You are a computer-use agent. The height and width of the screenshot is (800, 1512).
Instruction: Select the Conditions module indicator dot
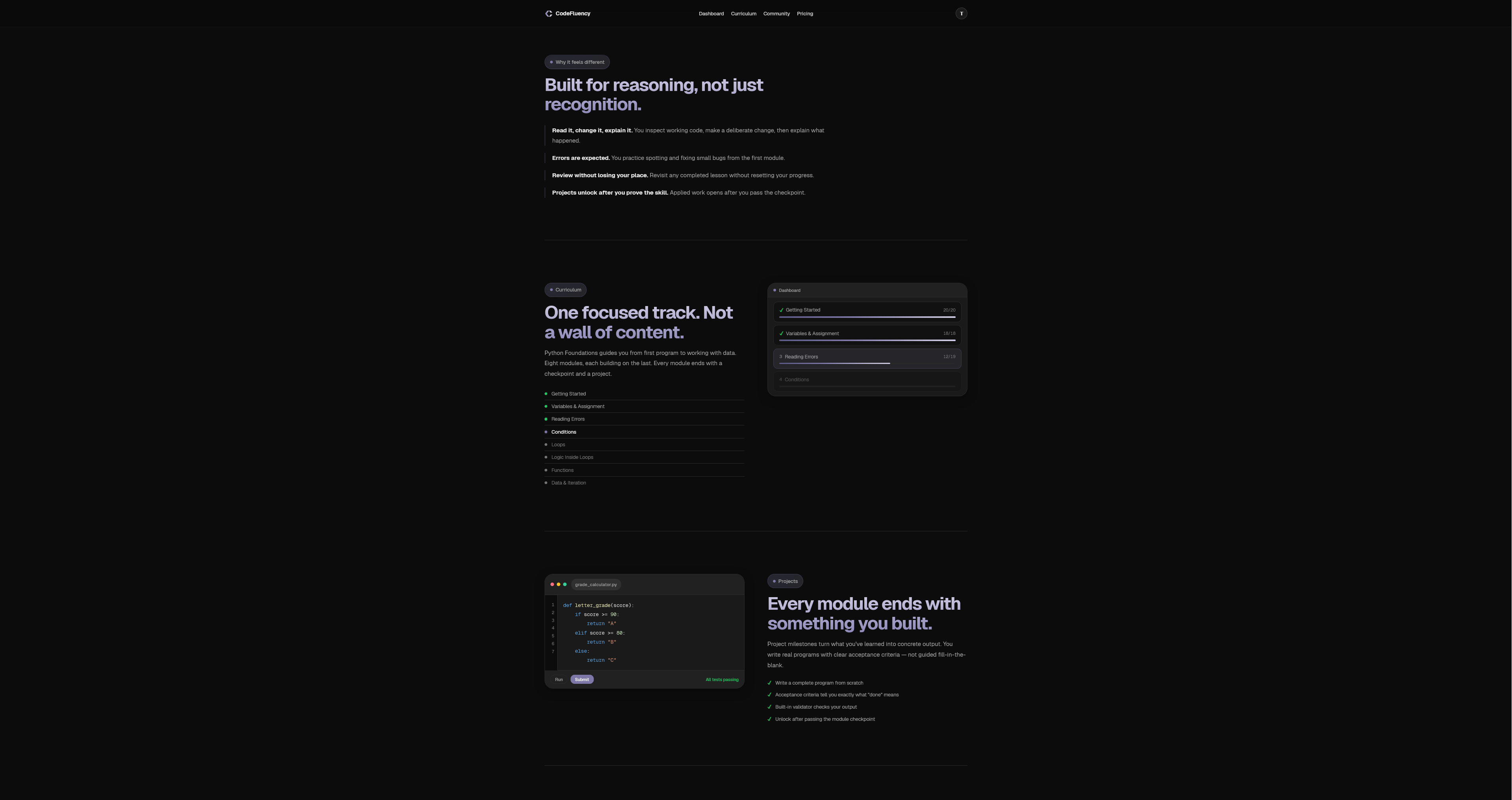coord(546,432)
